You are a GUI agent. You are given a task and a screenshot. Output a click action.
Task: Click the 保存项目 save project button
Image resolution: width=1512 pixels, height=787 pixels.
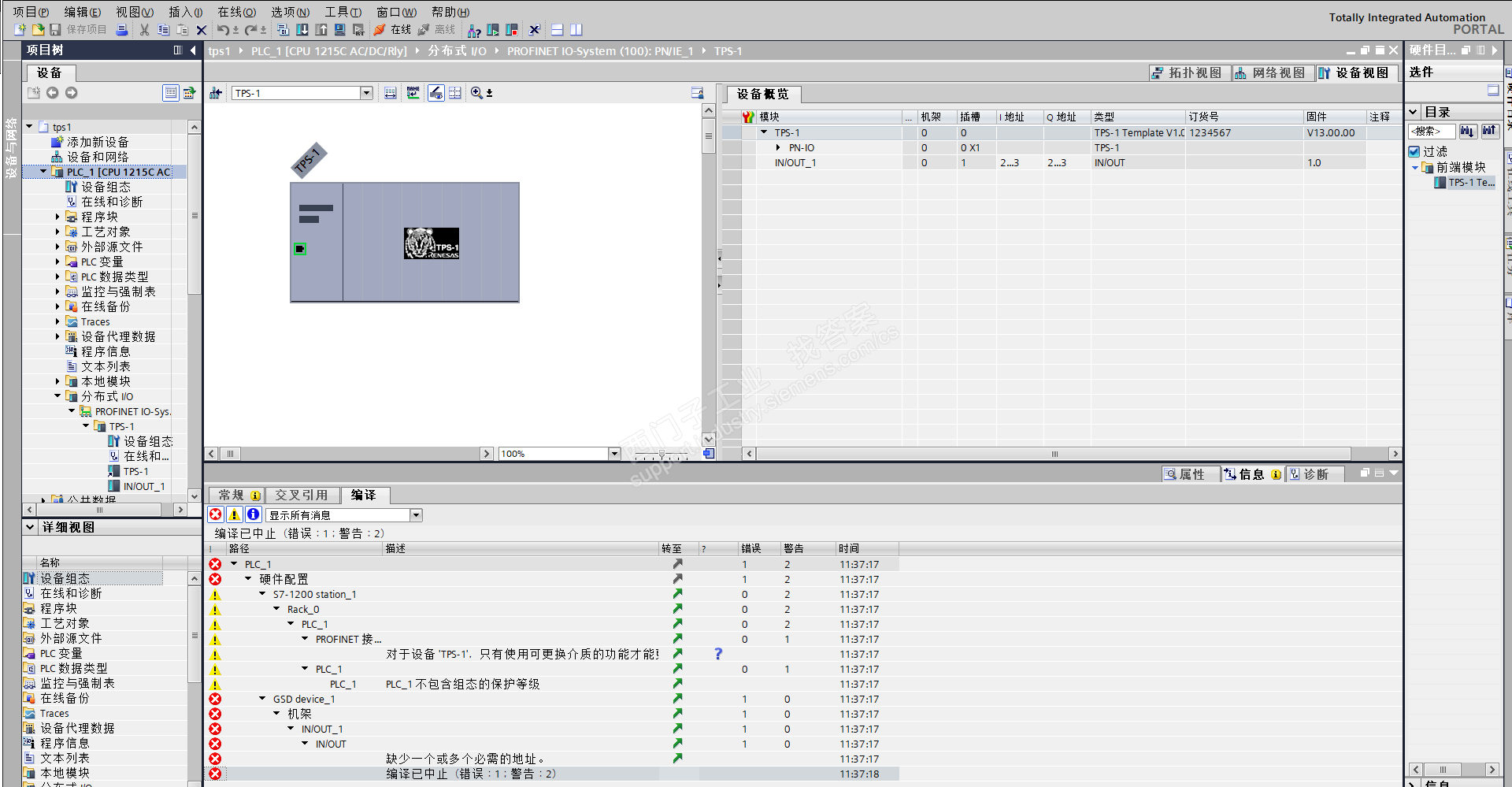point(78,30)
